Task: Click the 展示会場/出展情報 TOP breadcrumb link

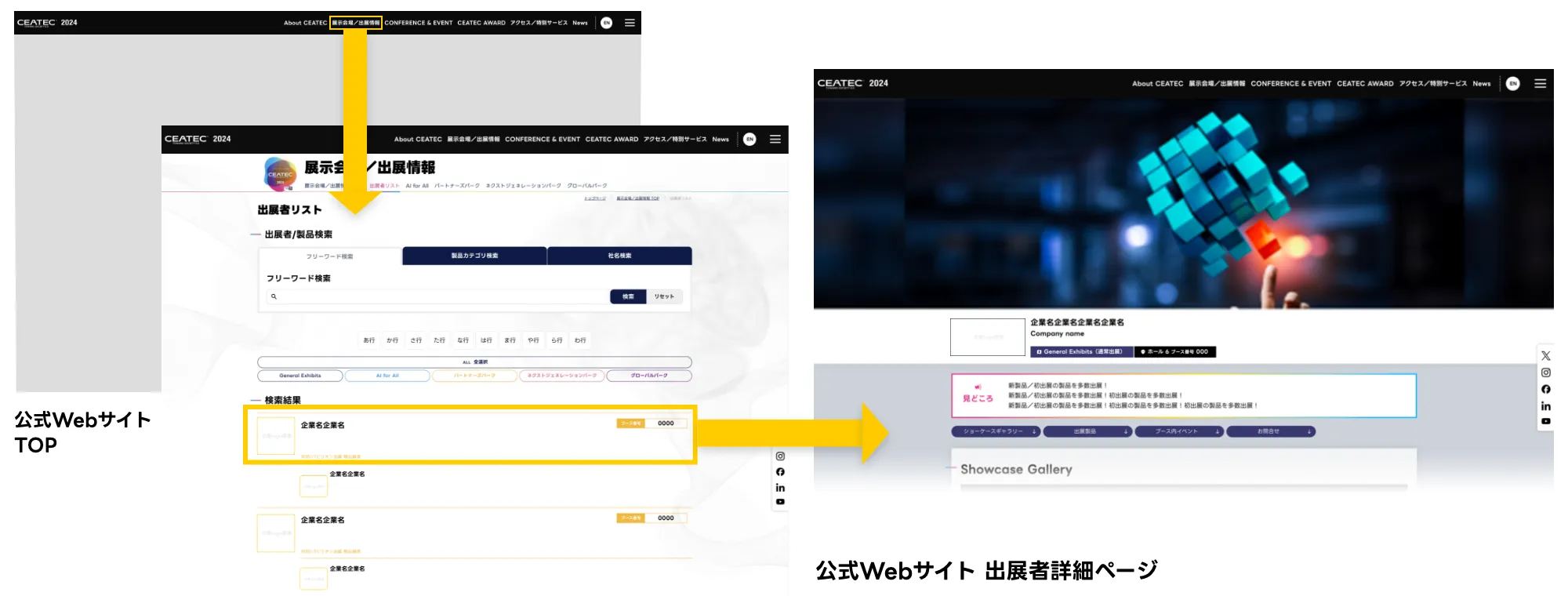Action: [x=638, y=198]
